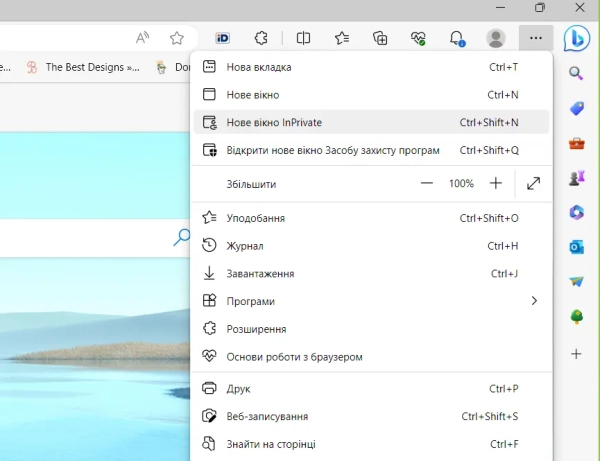The height and width of the screenshot is (461, 600).
Task: Open the Bing chat sidebar icon
Action: tap(576, 38)
